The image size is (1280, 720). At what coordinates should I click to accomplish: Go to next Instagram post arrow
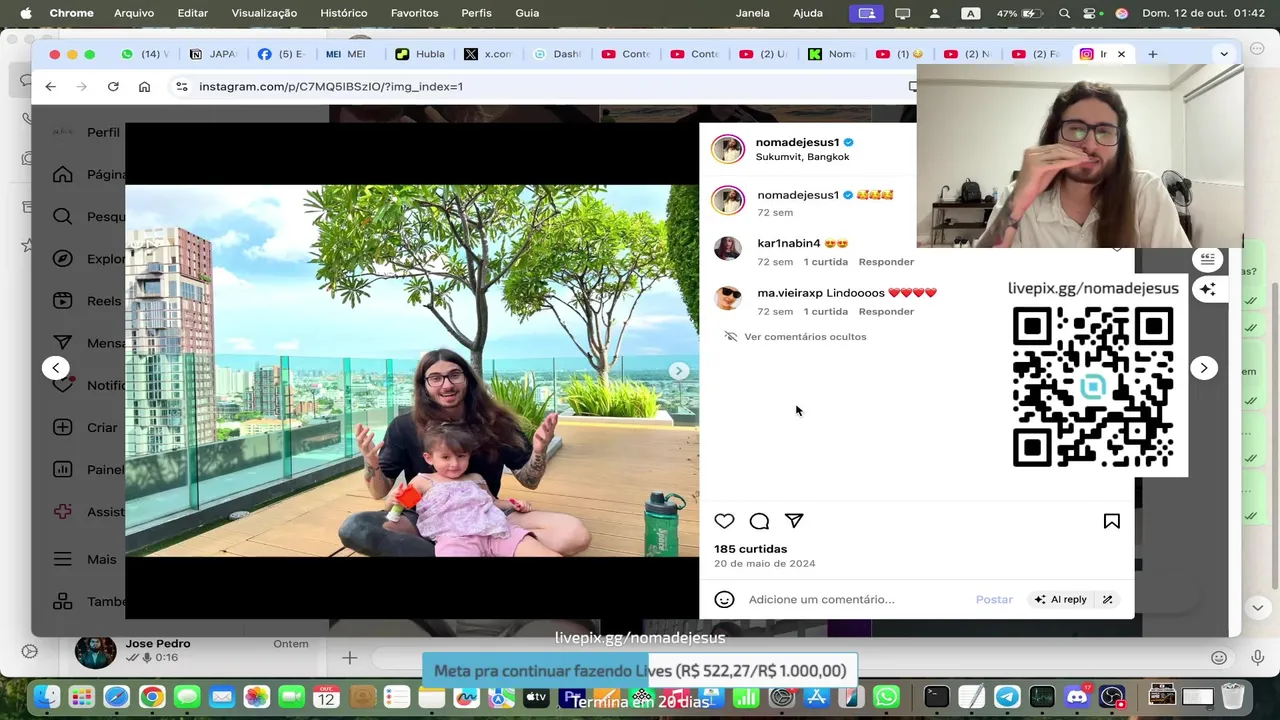tap(1204, 368)
